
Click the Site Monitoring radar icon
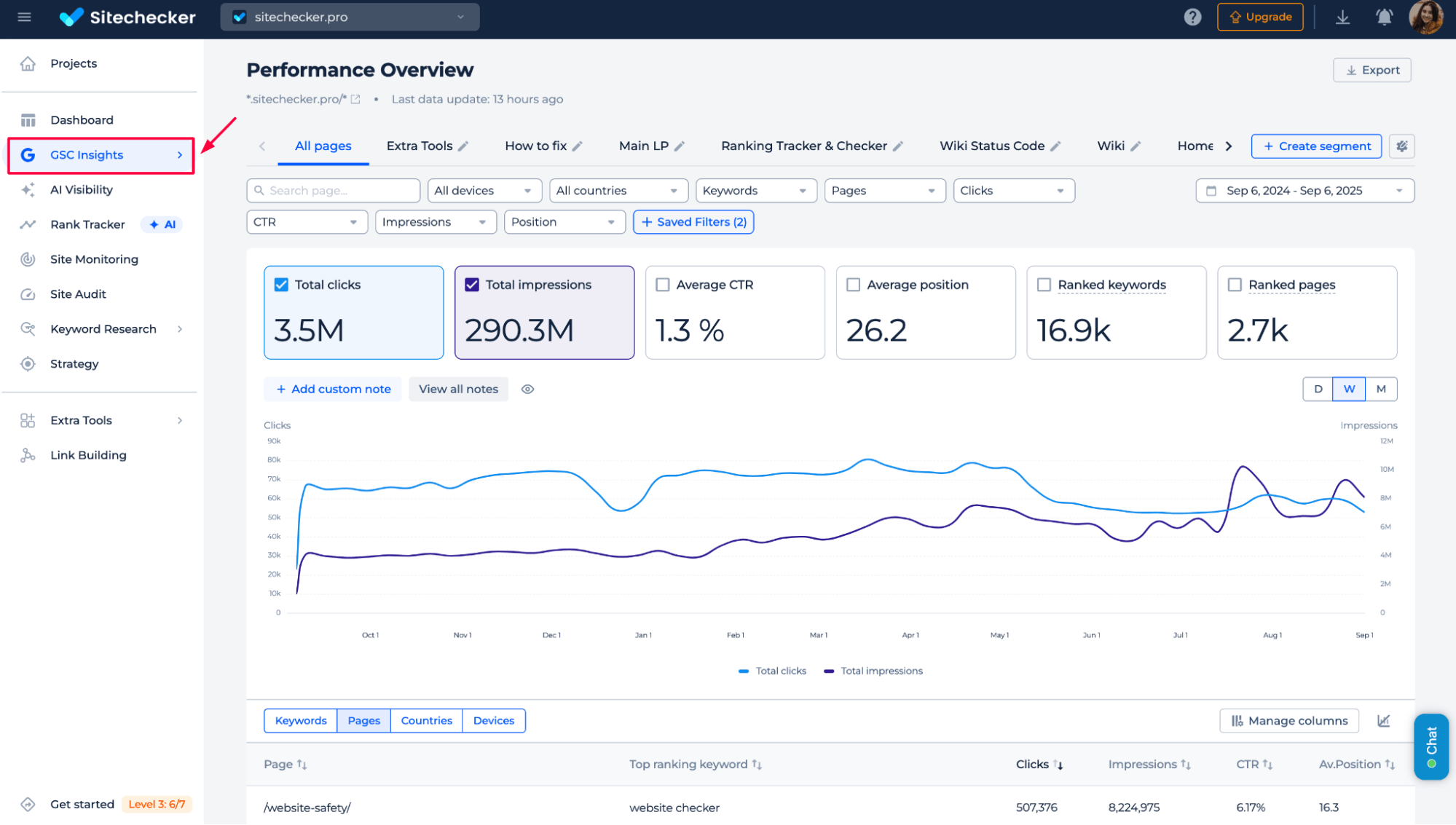tap(28, 259)
